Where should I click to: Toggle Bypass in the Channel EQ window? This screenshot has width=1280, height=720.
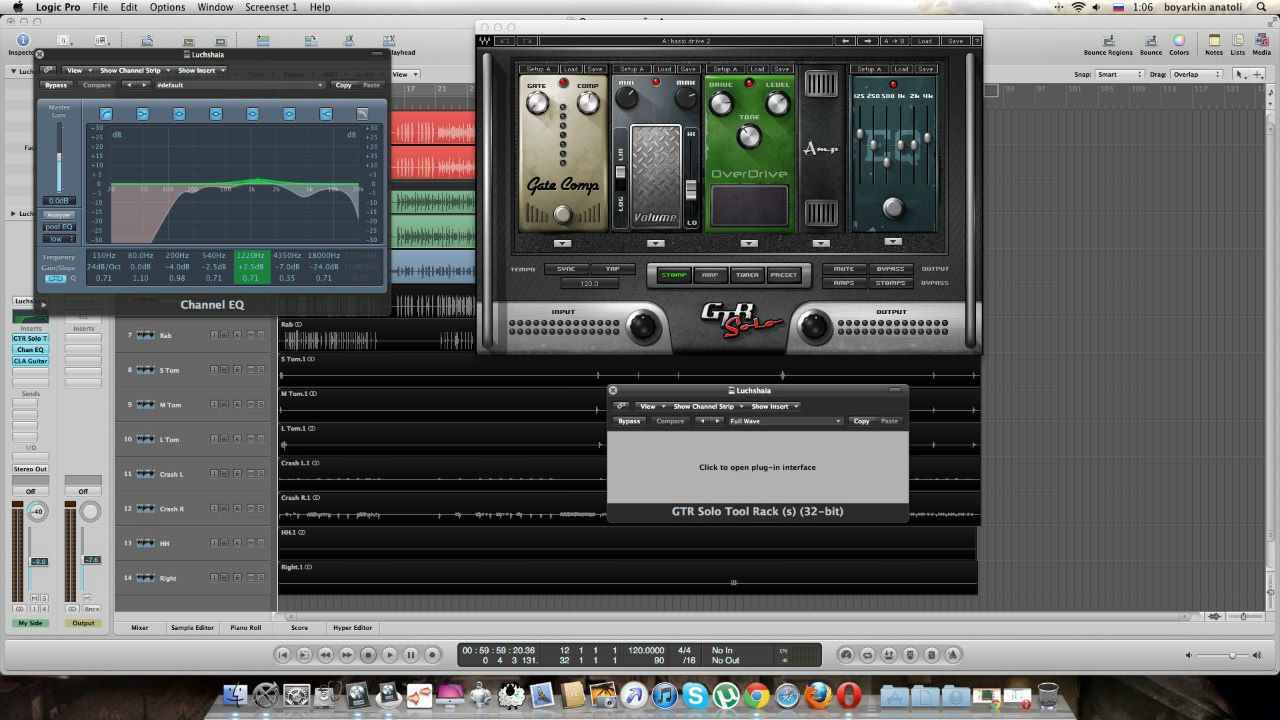point(56,86)
